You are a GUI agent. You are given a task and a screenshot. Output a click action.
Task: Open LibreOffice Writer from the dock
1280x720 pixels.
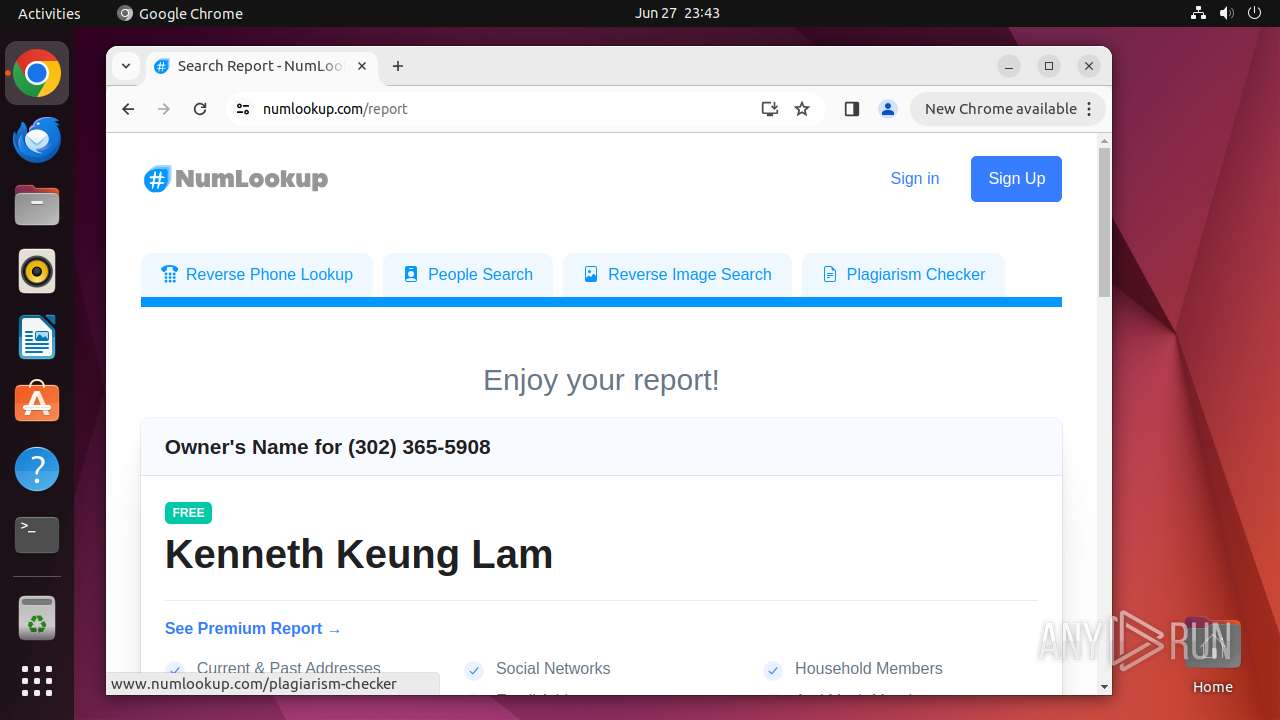click(37, 337)
